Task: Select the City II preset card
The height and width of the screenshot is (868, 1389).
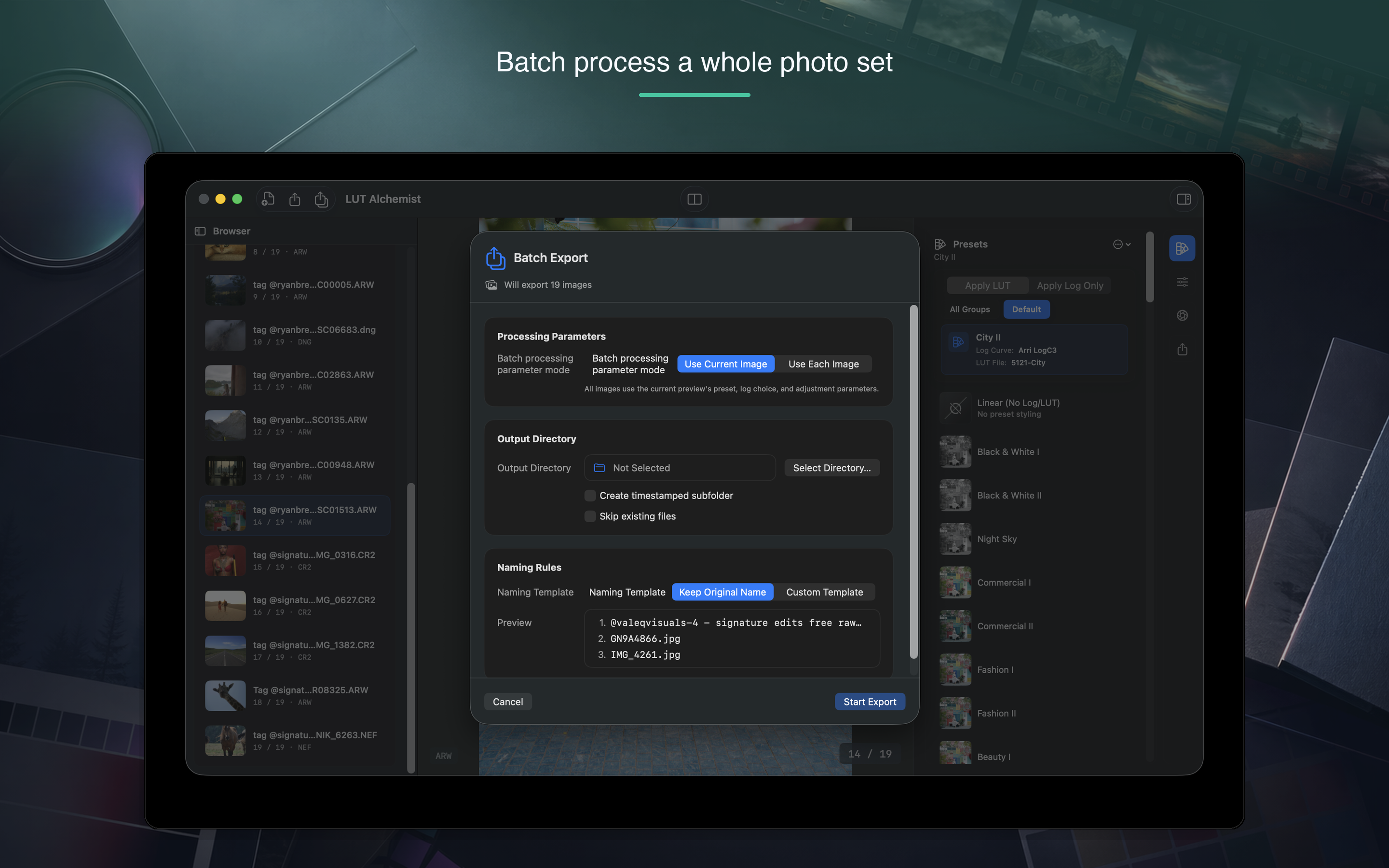Action: coord(1035,350)
